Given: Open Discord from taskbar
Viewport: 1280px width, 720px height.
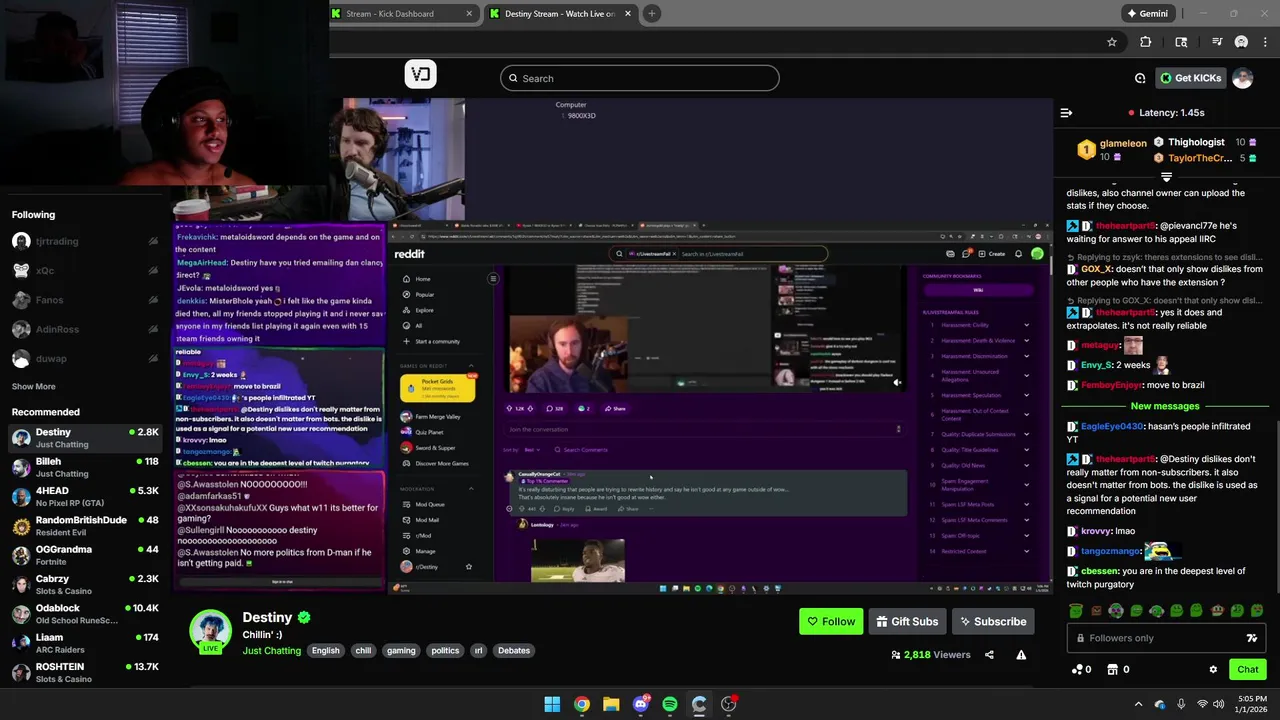Looking at the screenshot, I should click(x=641, y=704).
